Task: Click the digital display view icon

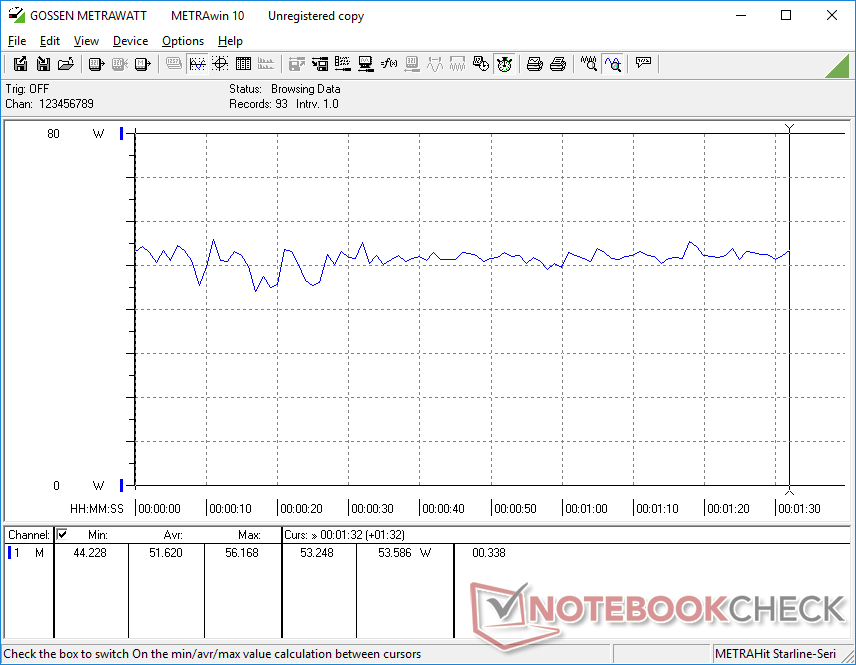Action: click(174, 64)
